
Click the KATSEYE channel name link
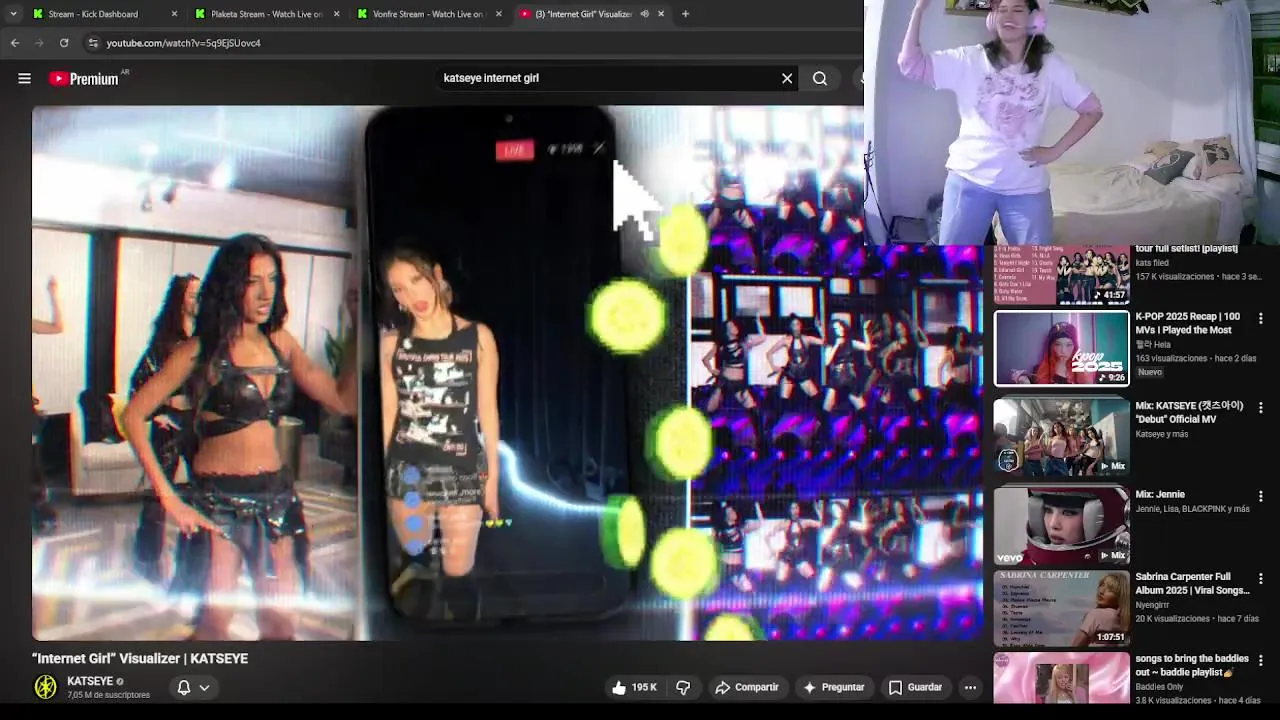pos(90,681)
